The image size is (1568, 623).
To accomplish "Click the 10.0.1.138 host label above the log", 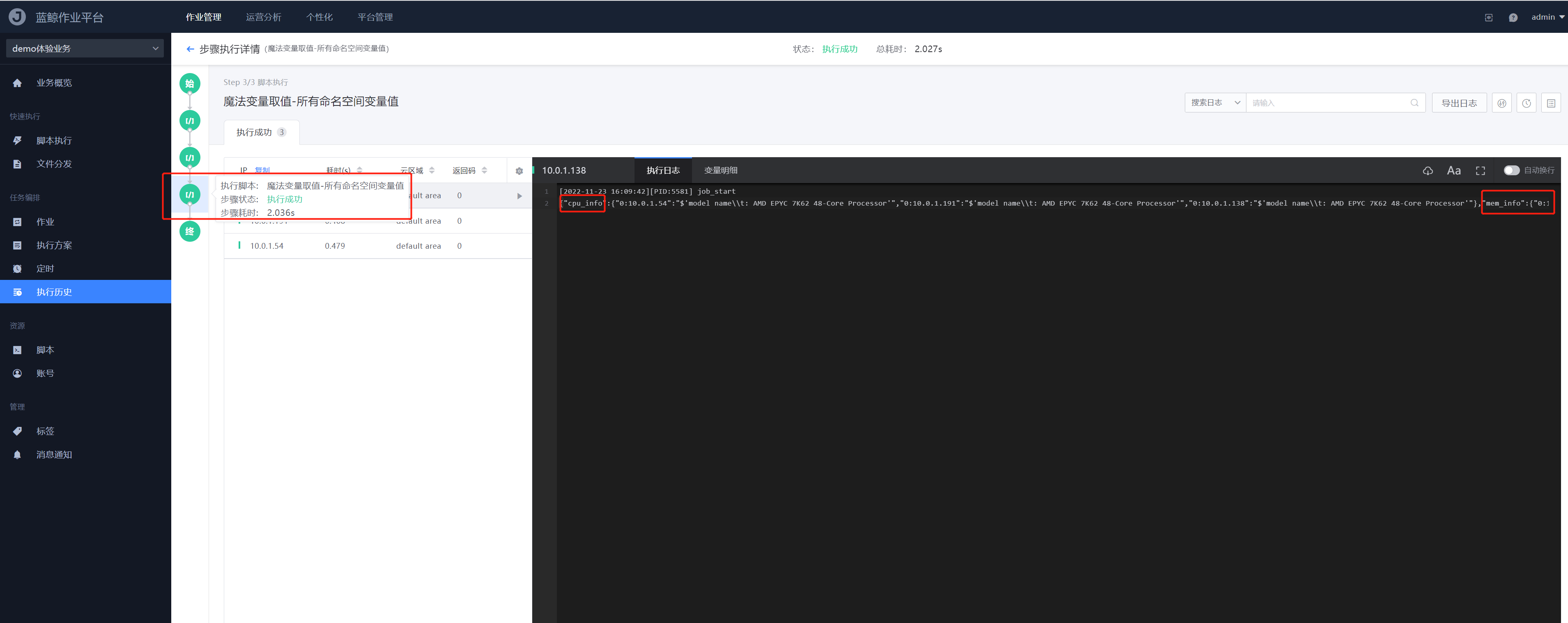I will coord(563,170).
